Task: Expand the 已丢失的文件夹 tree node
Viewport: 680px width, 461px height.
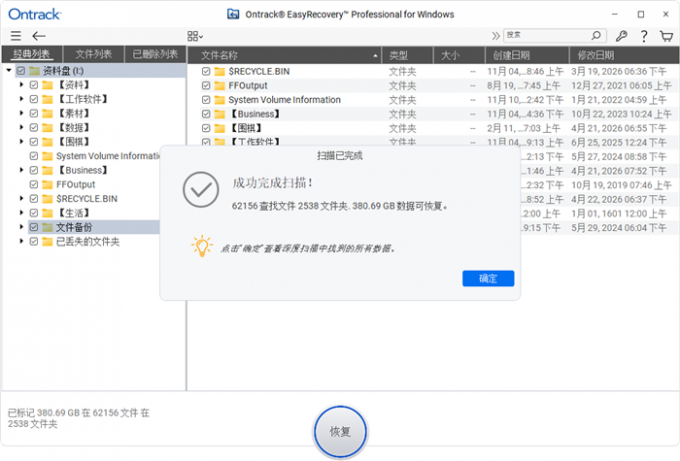Action: (x=21, y=241)
